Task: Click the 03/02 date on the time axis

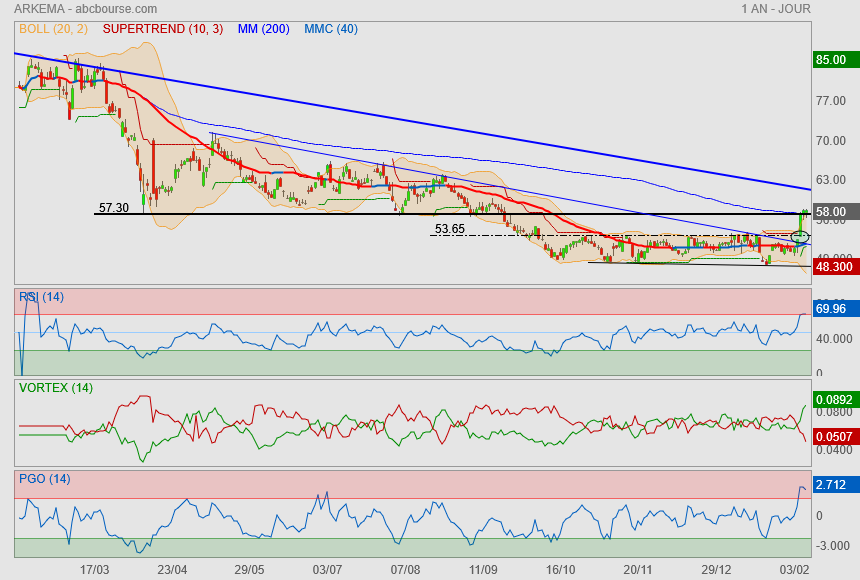Action: tap(794, 568)
